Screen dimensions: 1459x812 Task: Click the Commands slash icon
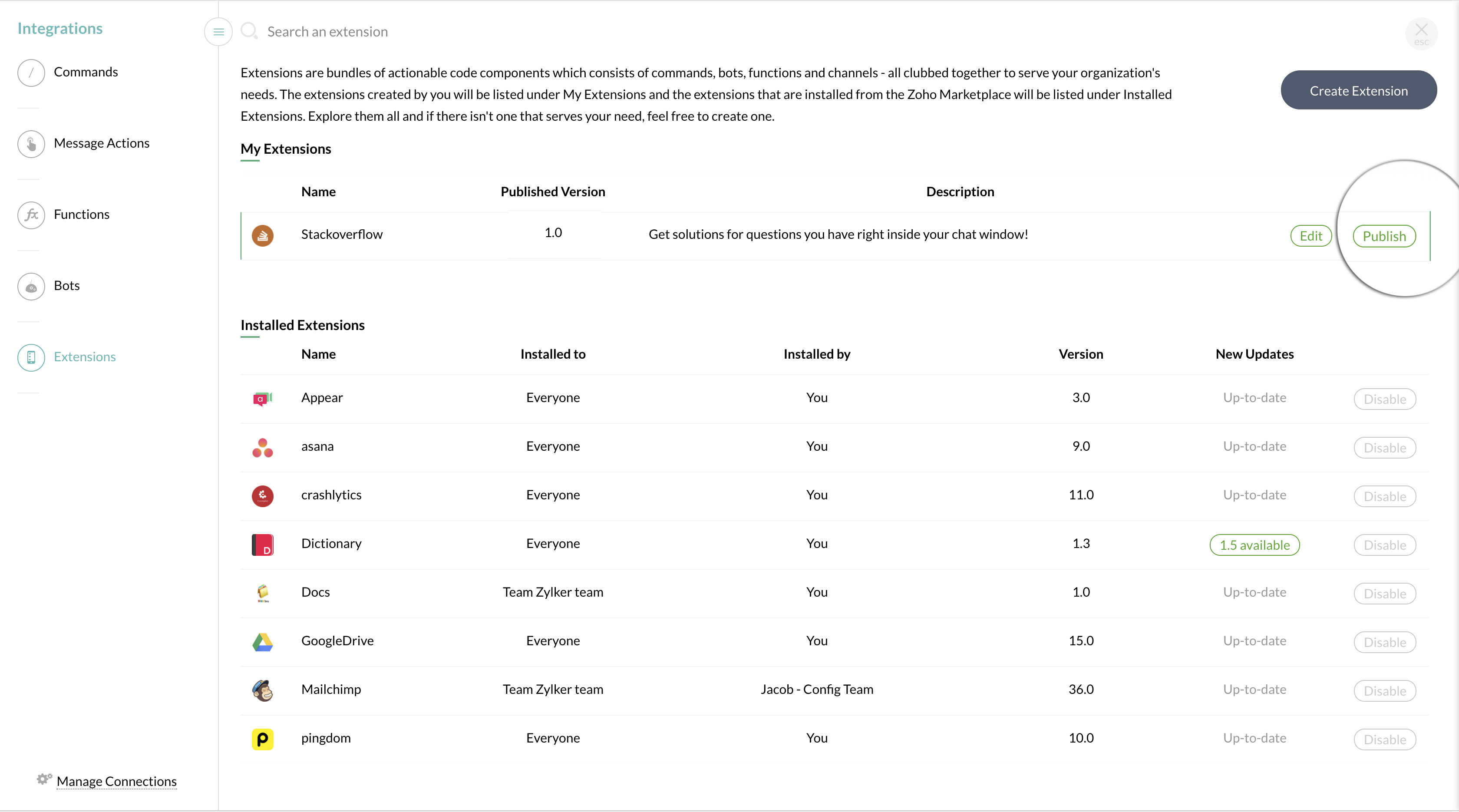pos(31,73)
